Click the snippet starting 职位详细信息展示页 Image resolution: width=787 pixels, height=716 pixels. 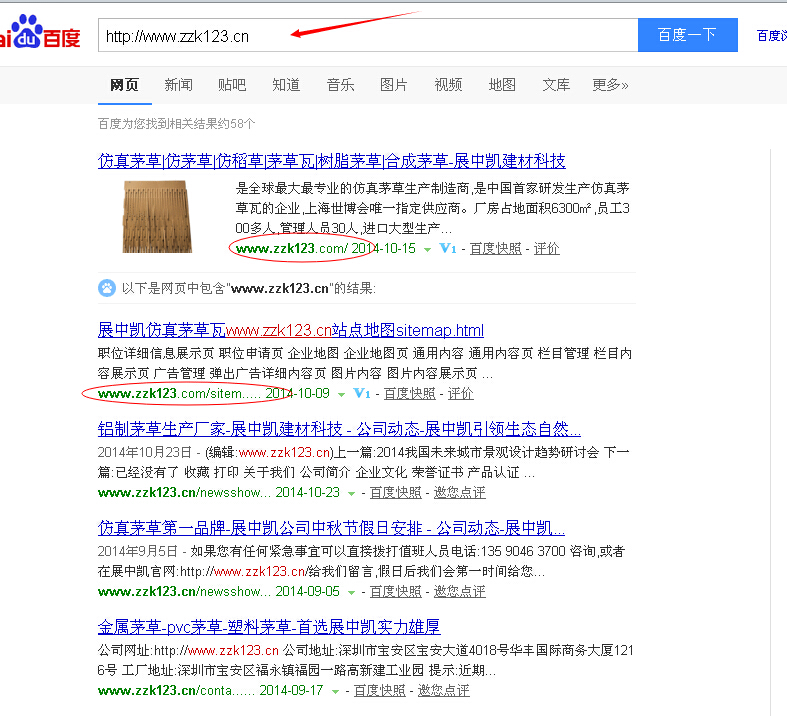[x=365, y=363]
